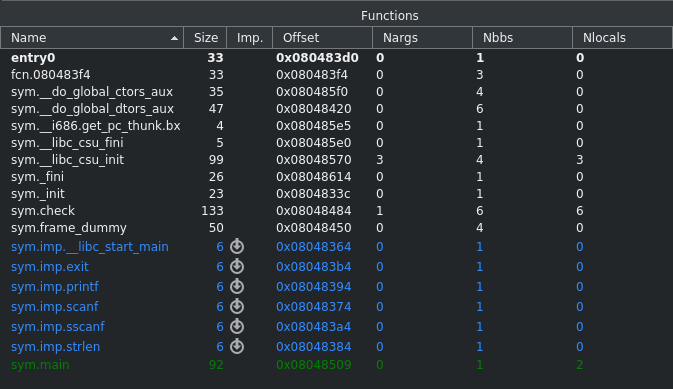Click size value 99 for __libc_csu_init
This screenshot has width=673, height=389.
216,160
